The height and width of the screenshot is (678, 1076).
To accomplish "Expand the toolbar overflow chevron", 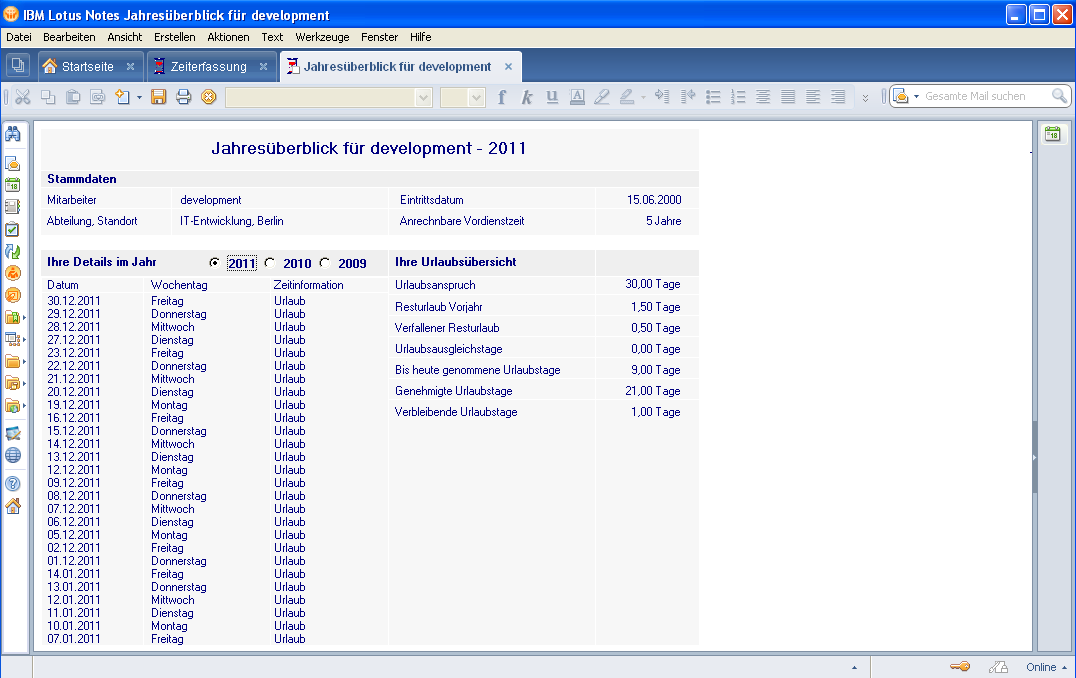I will pyautogui.click(x=865, y=98).
